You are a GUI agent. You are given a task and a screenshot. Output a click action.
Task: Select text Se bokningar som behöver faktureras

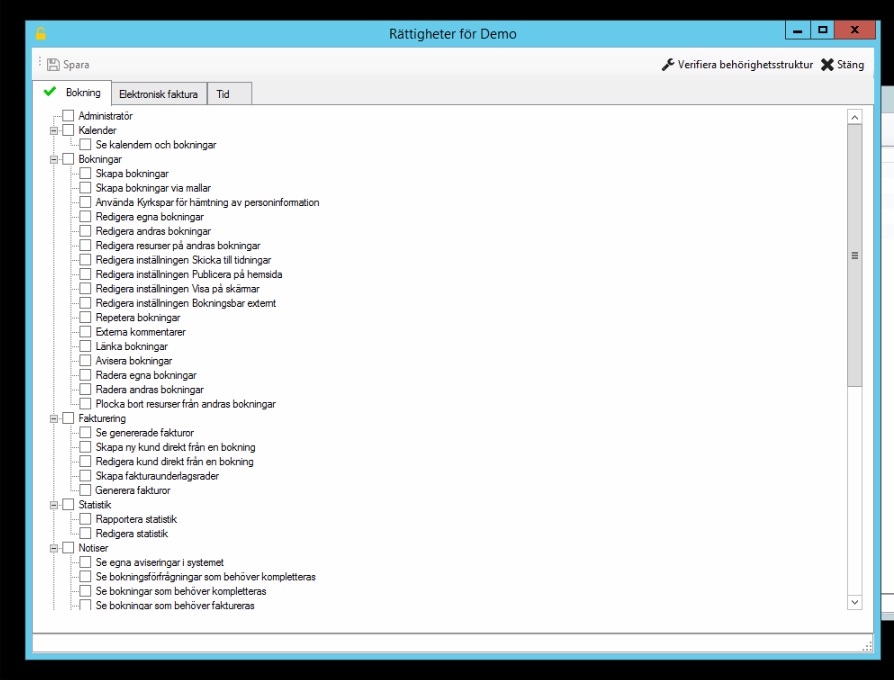[175, 605]
